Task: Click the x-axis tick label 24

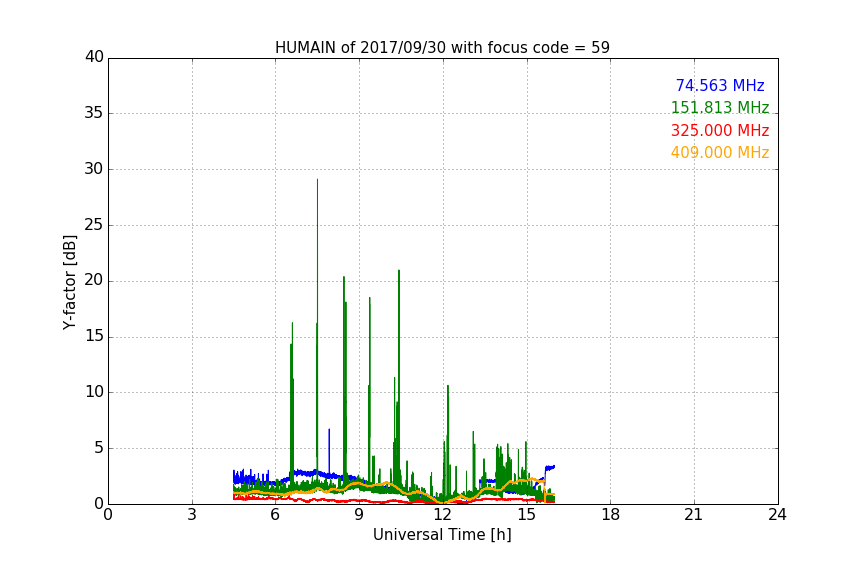Action: [777, 515]
